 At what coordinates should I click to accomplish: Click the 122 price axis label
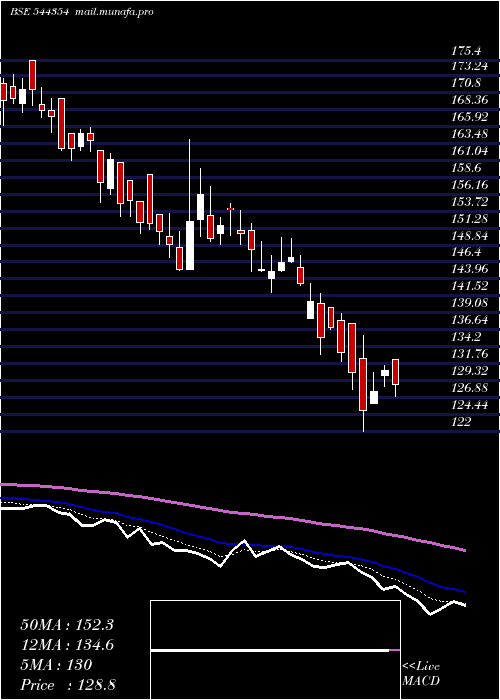tap(462, 421)
